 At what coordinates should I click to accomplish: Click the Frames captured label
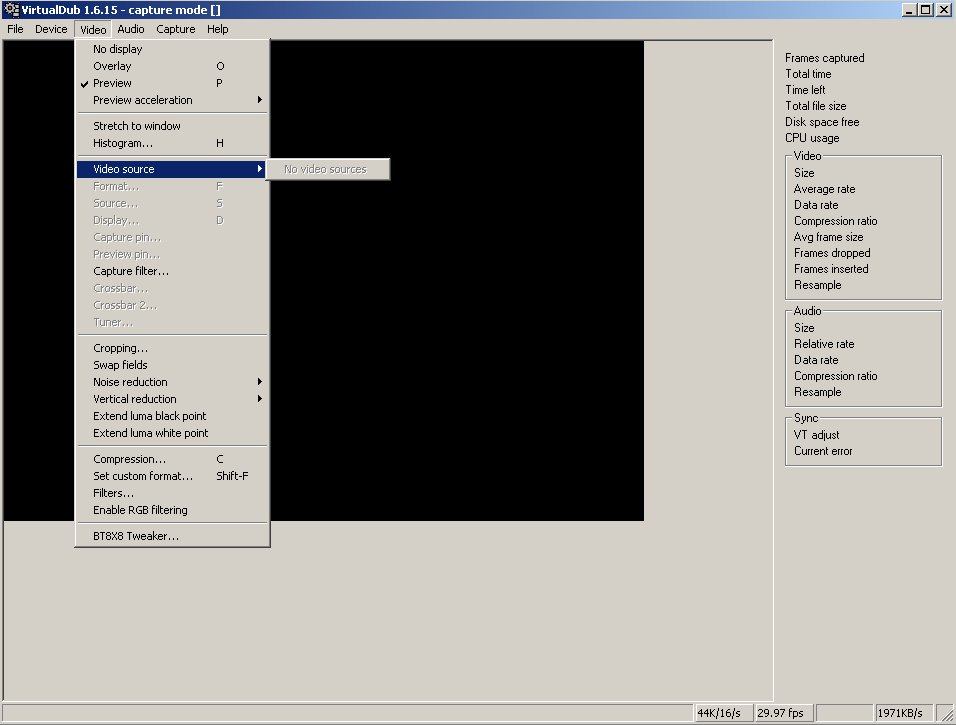pos(824,58)
